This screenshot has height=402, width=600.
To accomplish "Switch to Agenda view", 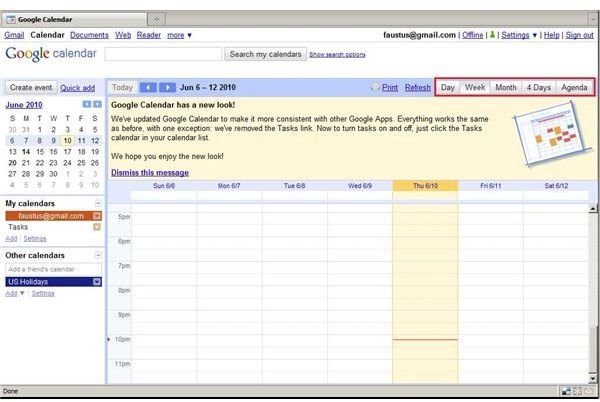I will click(574, 87).
